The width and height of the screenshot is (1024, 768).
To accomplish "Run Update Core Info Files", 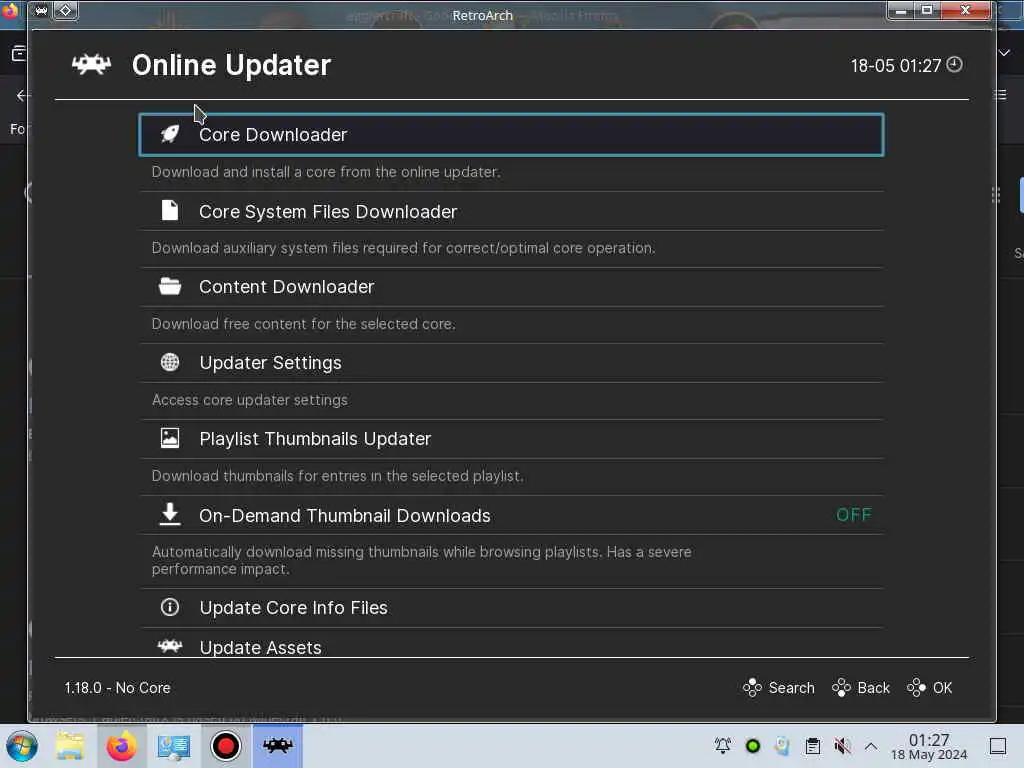I will tap(511, 608).
